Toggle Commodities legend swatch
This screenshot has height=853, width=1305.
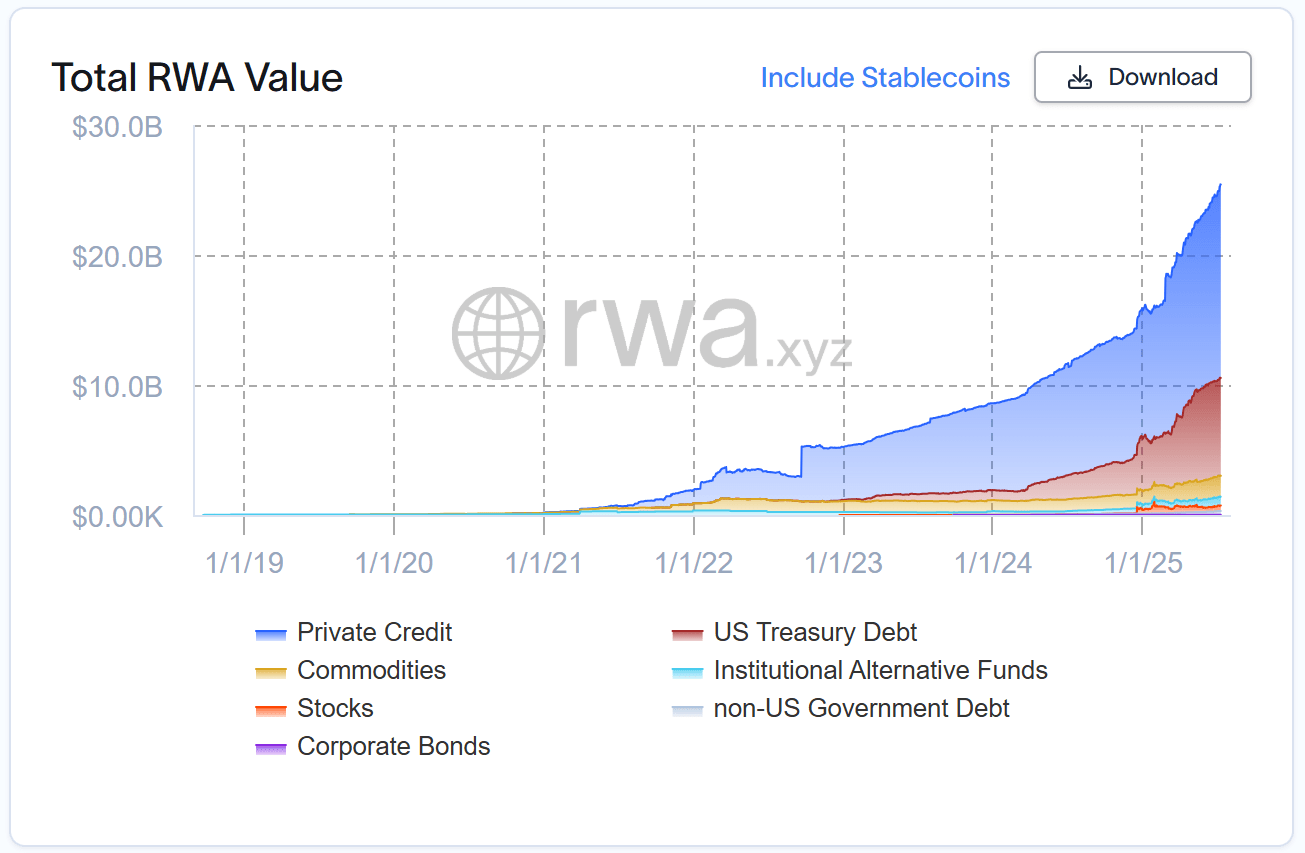point(272,671)
